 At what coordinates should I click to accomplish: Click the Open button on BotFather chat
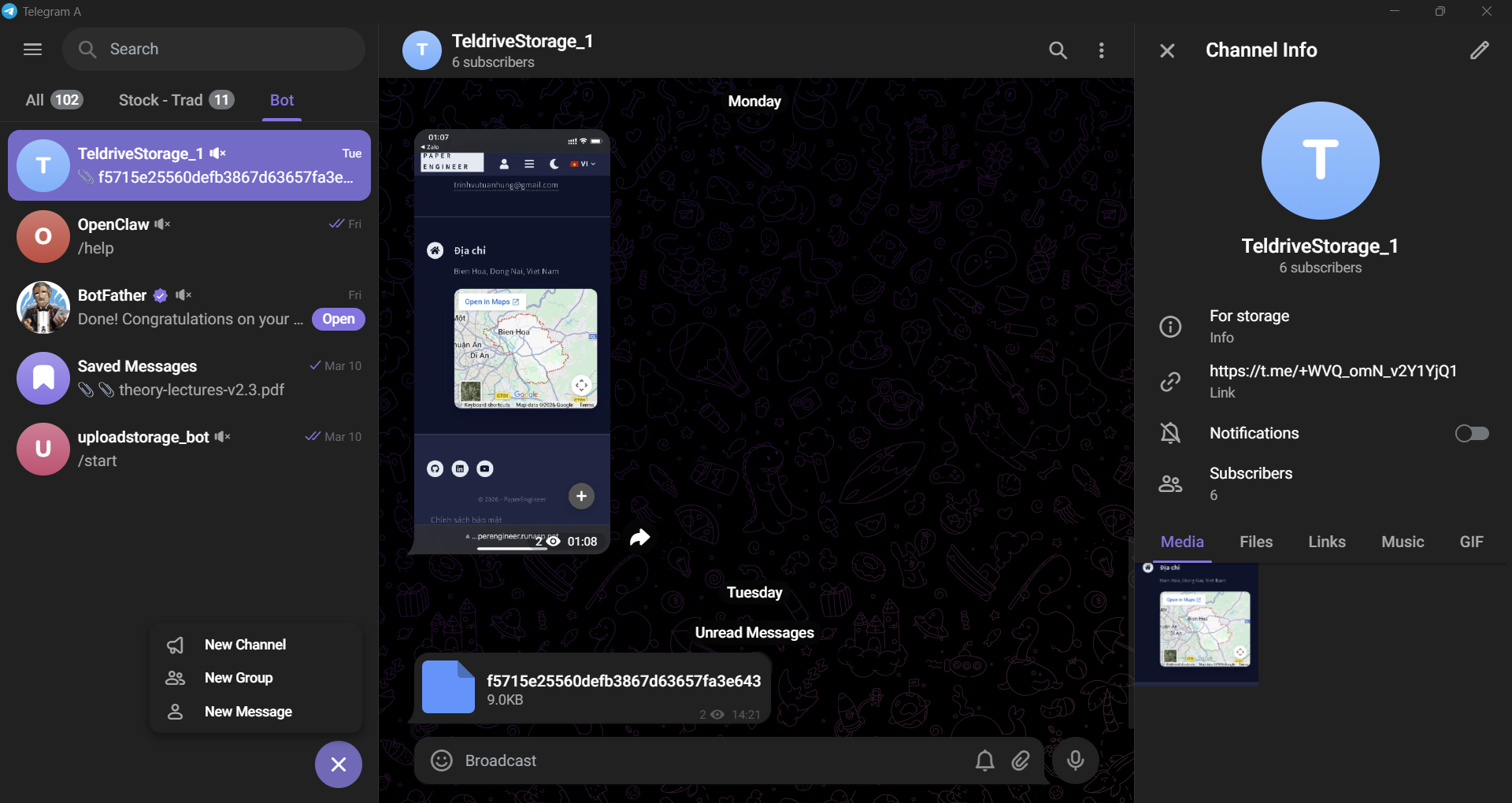[x=338, y=319]
